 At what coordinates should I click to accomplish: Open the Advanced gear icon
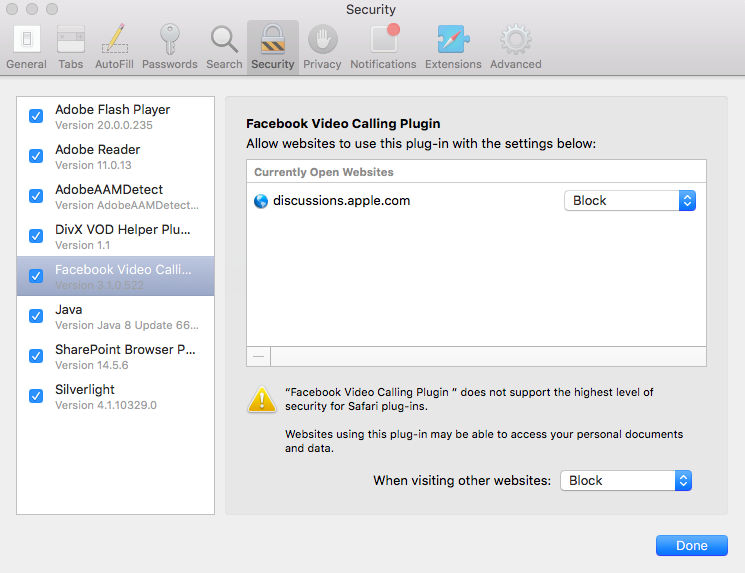tap(516, 39)
